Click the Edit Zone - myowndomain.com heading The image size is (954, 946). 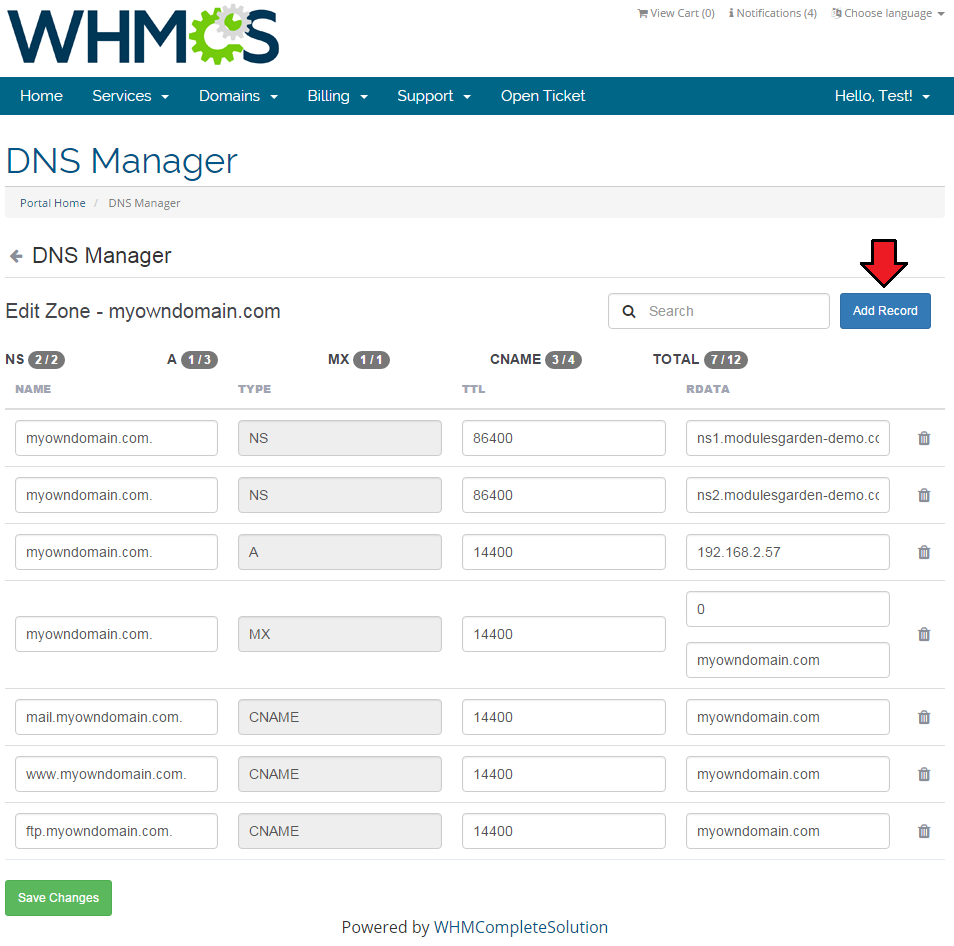[x=143, y=311]
